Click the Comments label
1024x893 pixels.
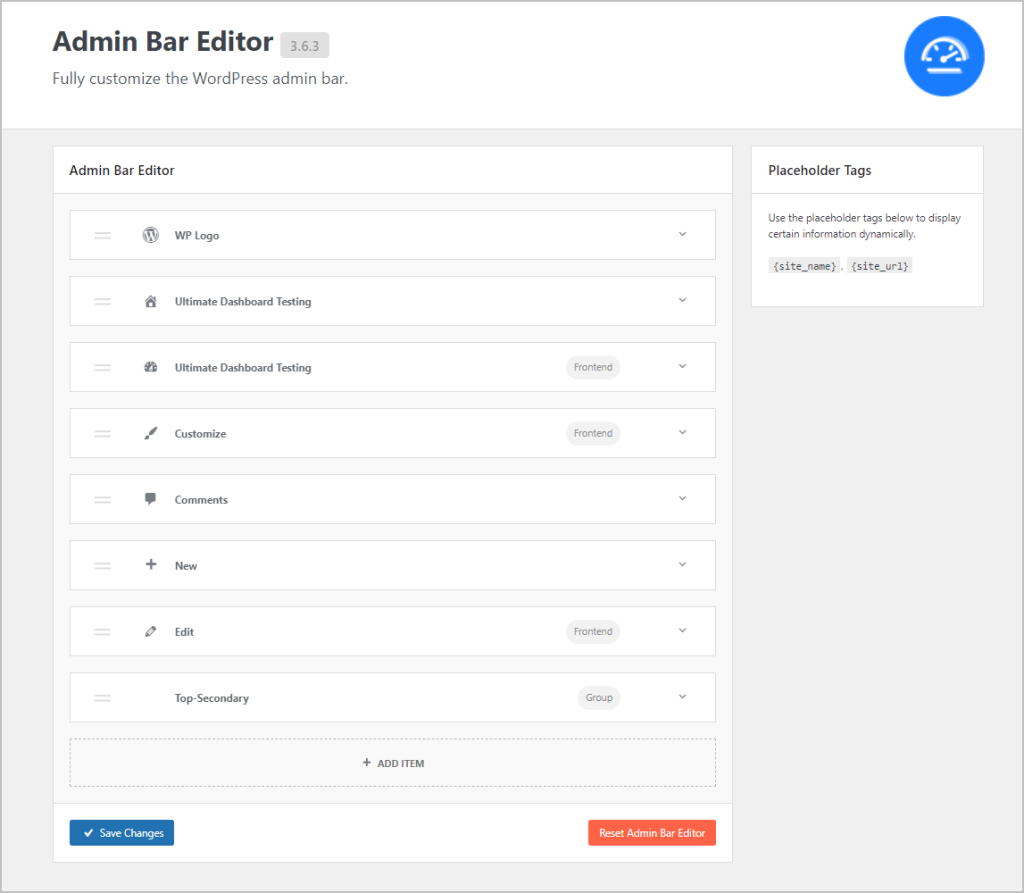pyautogui.click(x=201, y=500)
